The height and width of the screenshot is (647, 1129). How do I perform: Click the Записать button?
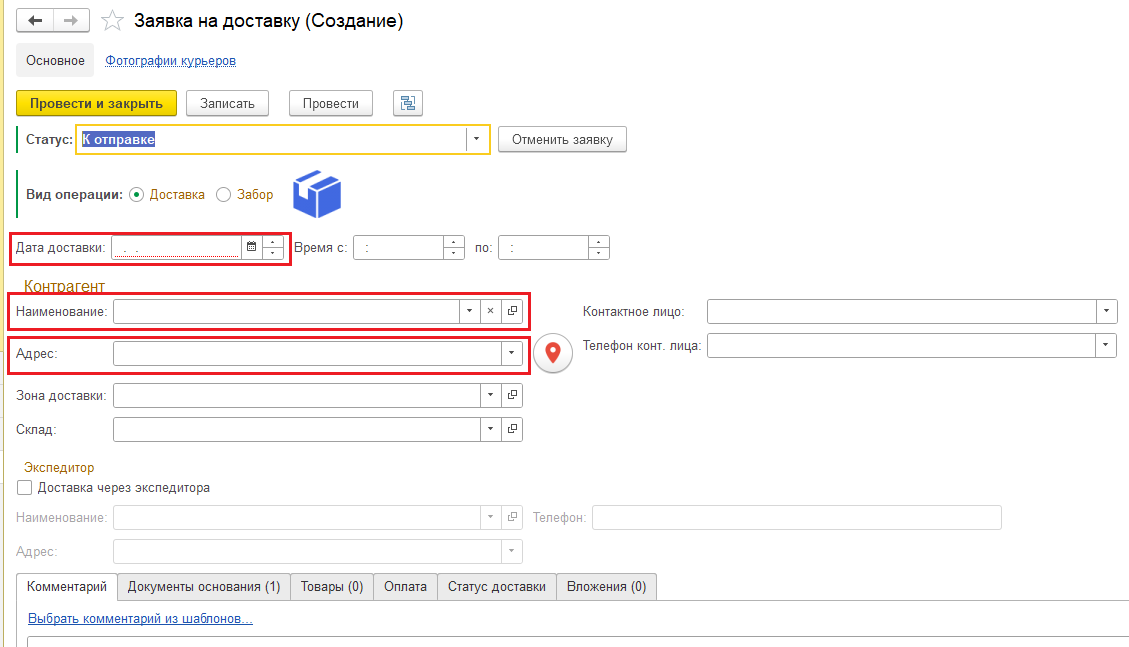click(228, 104)
